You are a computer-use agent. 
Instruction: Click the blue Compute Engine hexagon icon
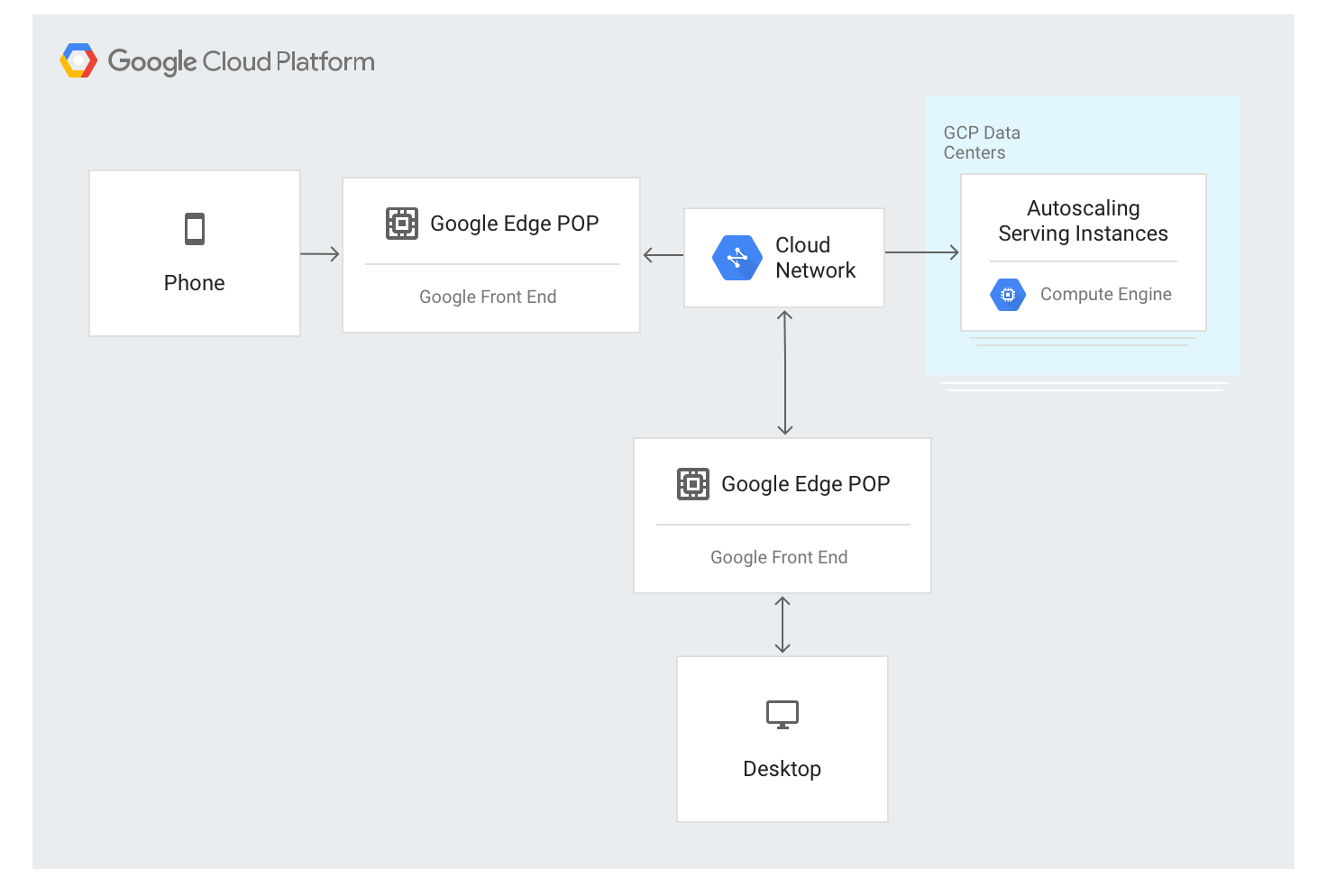click(x=1008, y=295)
